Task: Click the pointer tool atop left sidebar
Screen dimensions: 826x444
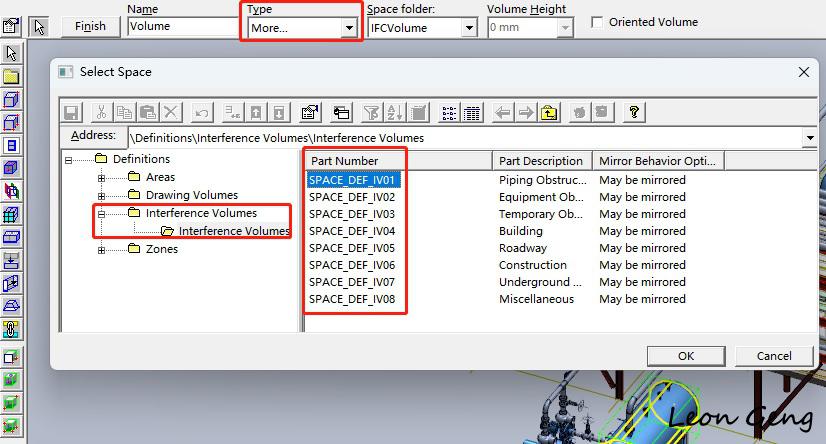Action: [11, 53]
